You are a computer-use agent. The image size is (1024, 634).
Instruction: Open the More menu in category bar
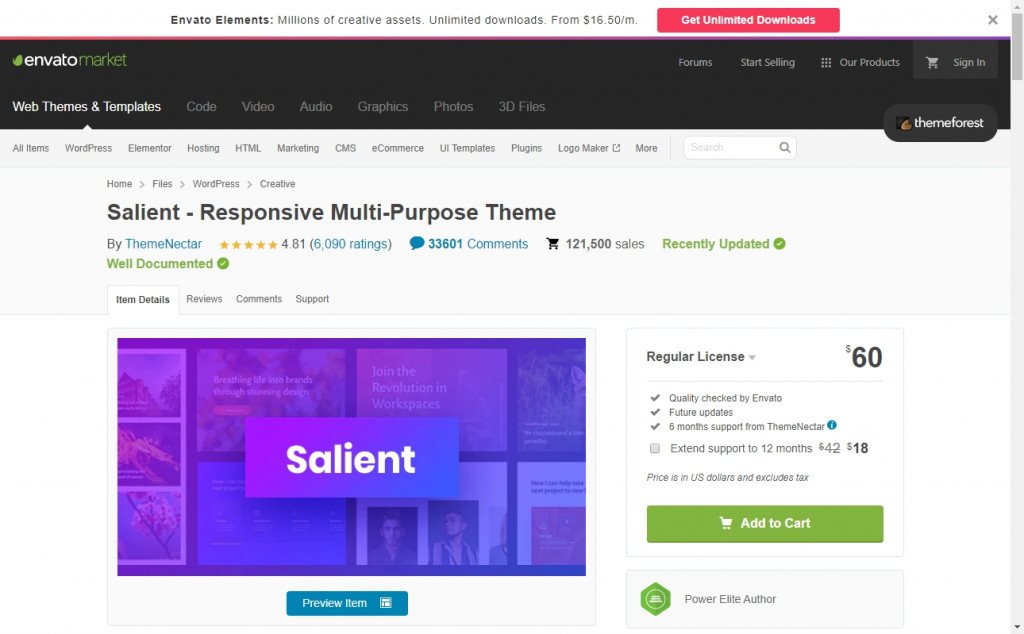[646, 148]
